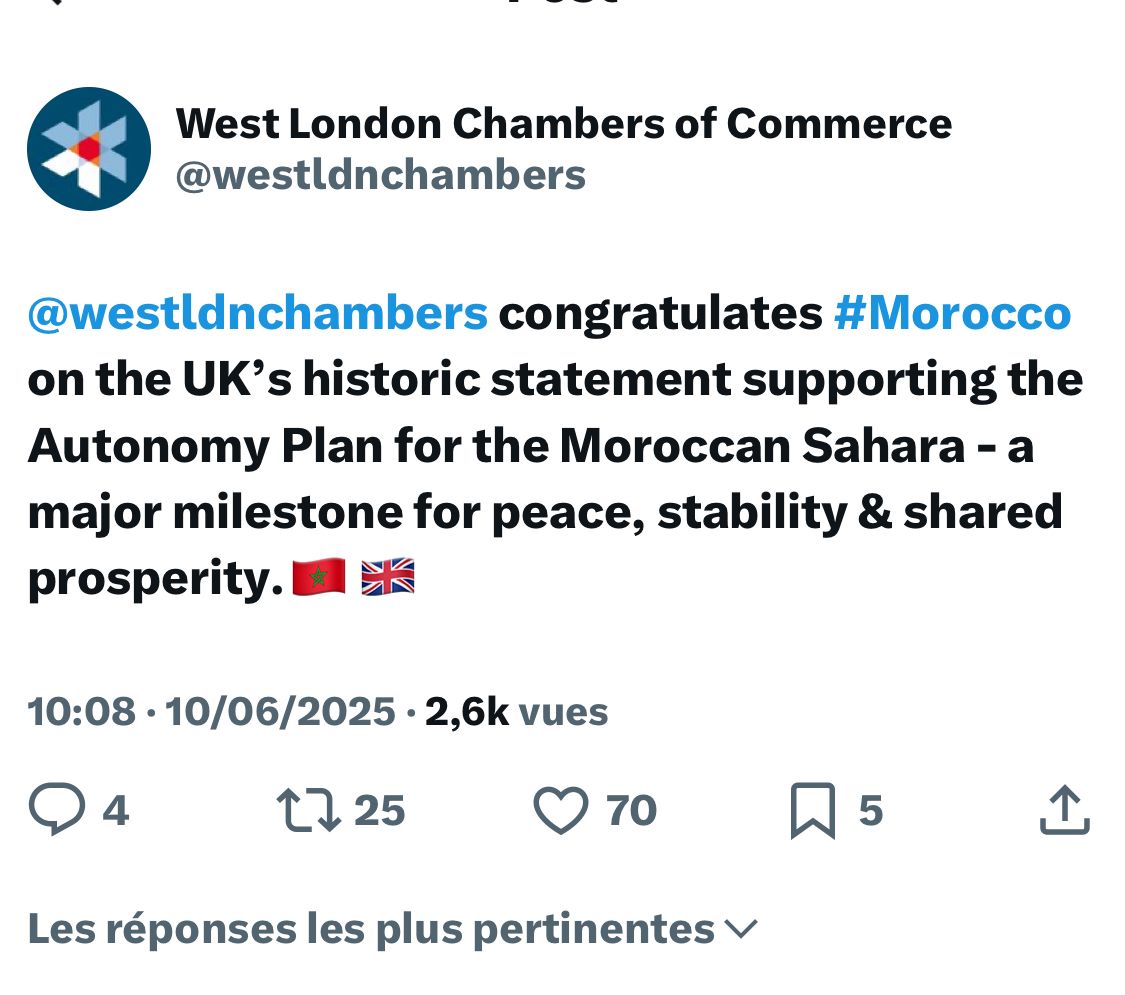Click the share upload icon

click(x=1065, y=809)
